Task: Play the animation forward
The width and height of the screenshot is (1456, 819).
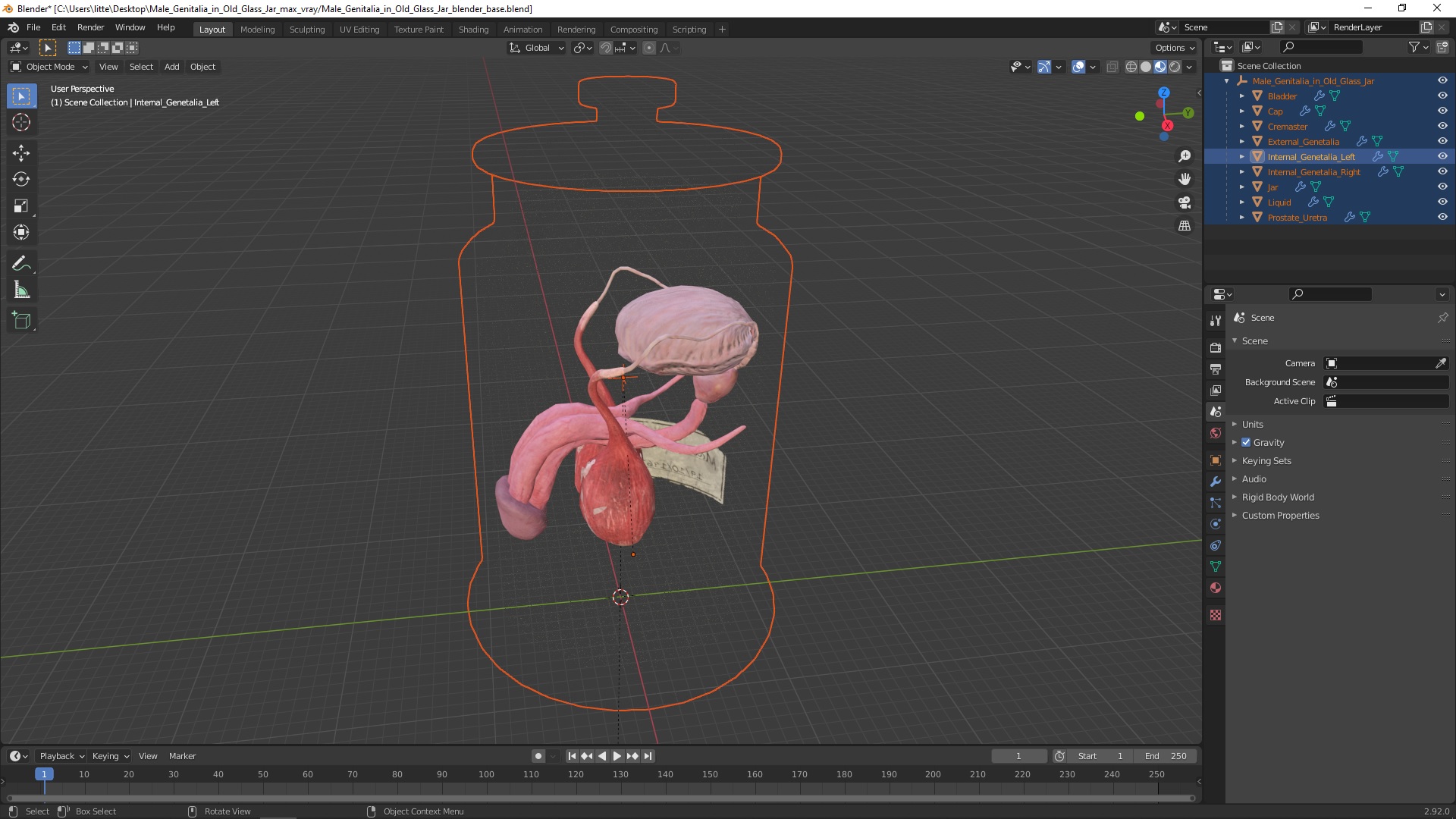Action: pyautogui.click(x=617, y=756)
